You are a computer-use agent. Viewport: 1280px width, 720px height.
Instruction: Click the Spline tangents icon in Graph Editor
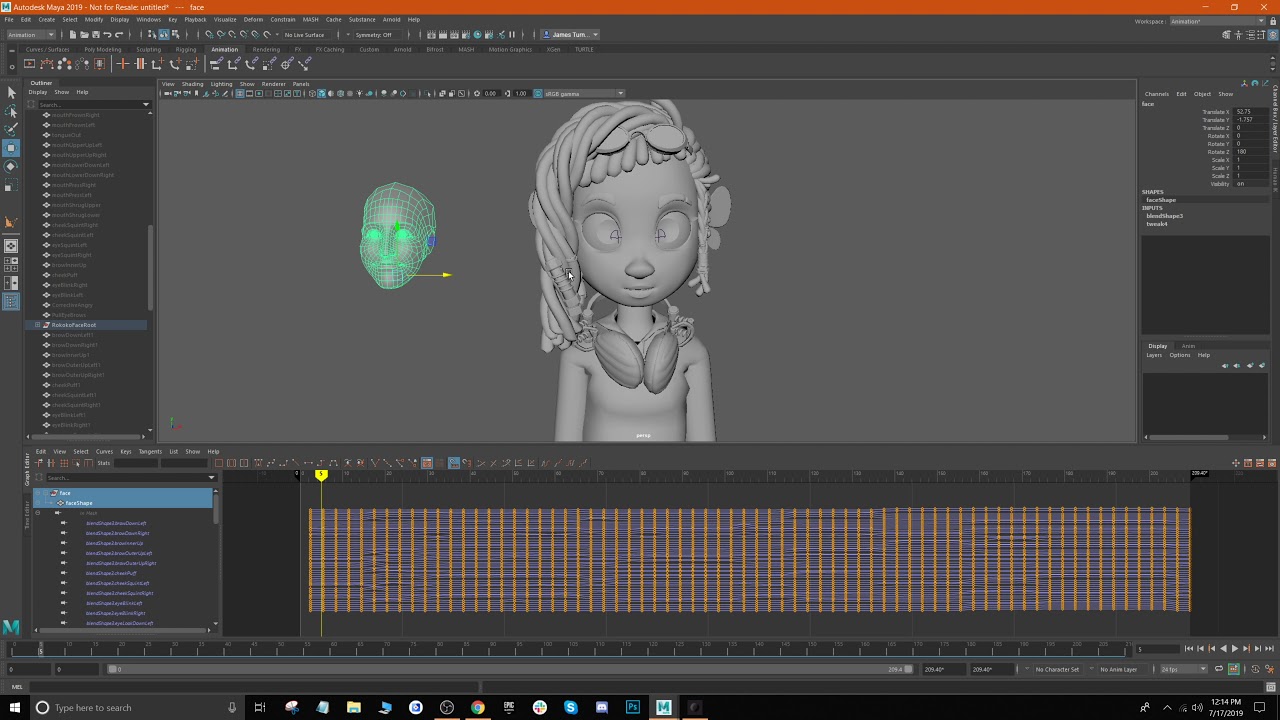click(270, 463)
